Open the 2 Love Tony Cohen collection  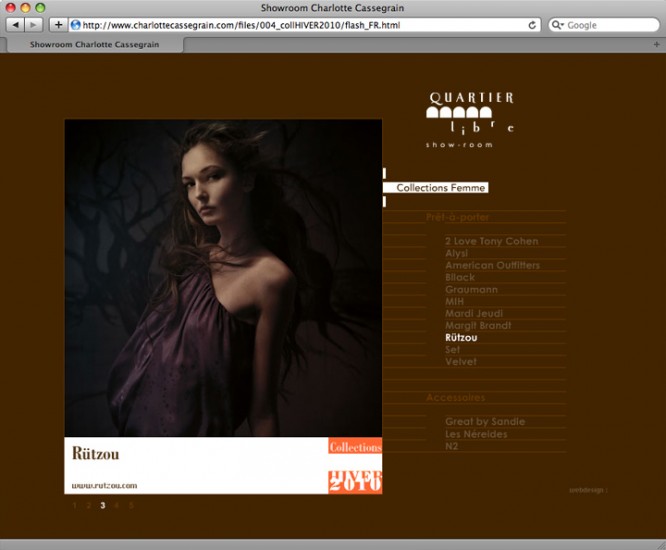coord(491,241)
